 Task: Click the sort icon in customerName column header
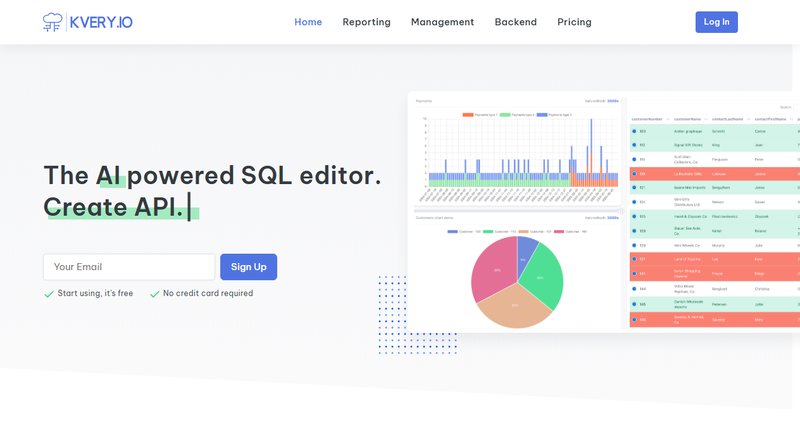point(706,119)
